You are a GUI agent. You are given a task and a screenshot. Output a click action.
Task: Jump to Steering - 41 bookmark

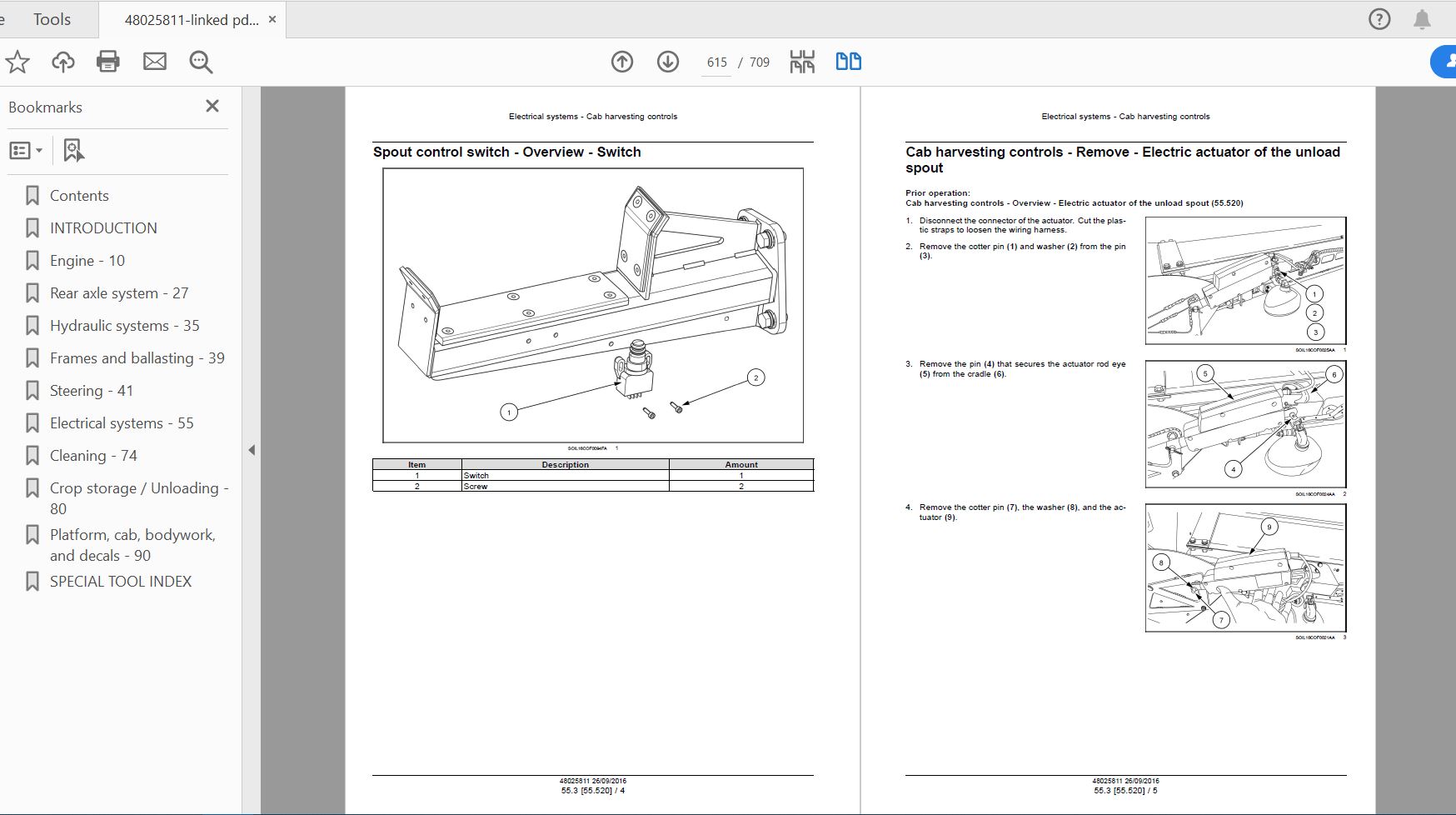point(92,391)
